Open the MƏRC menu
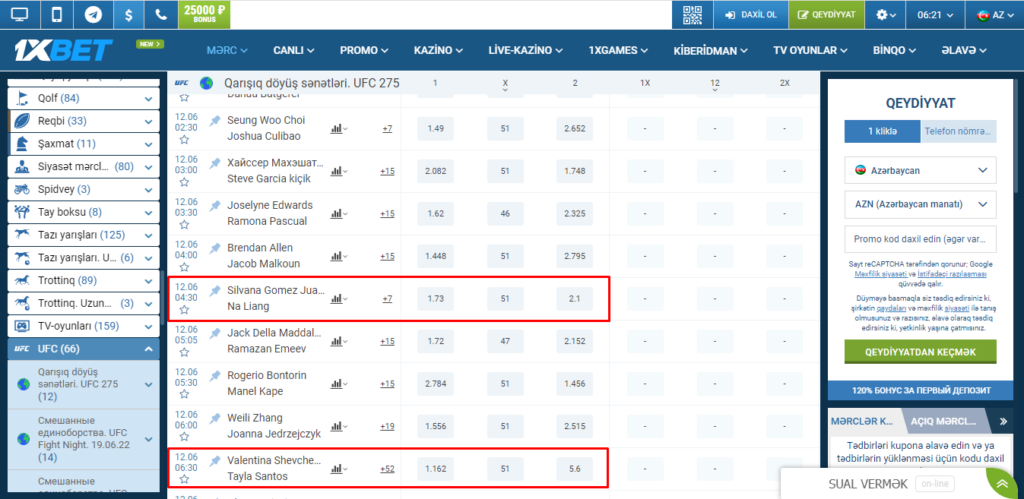1024x499 pixels. (x=227, y=50)
